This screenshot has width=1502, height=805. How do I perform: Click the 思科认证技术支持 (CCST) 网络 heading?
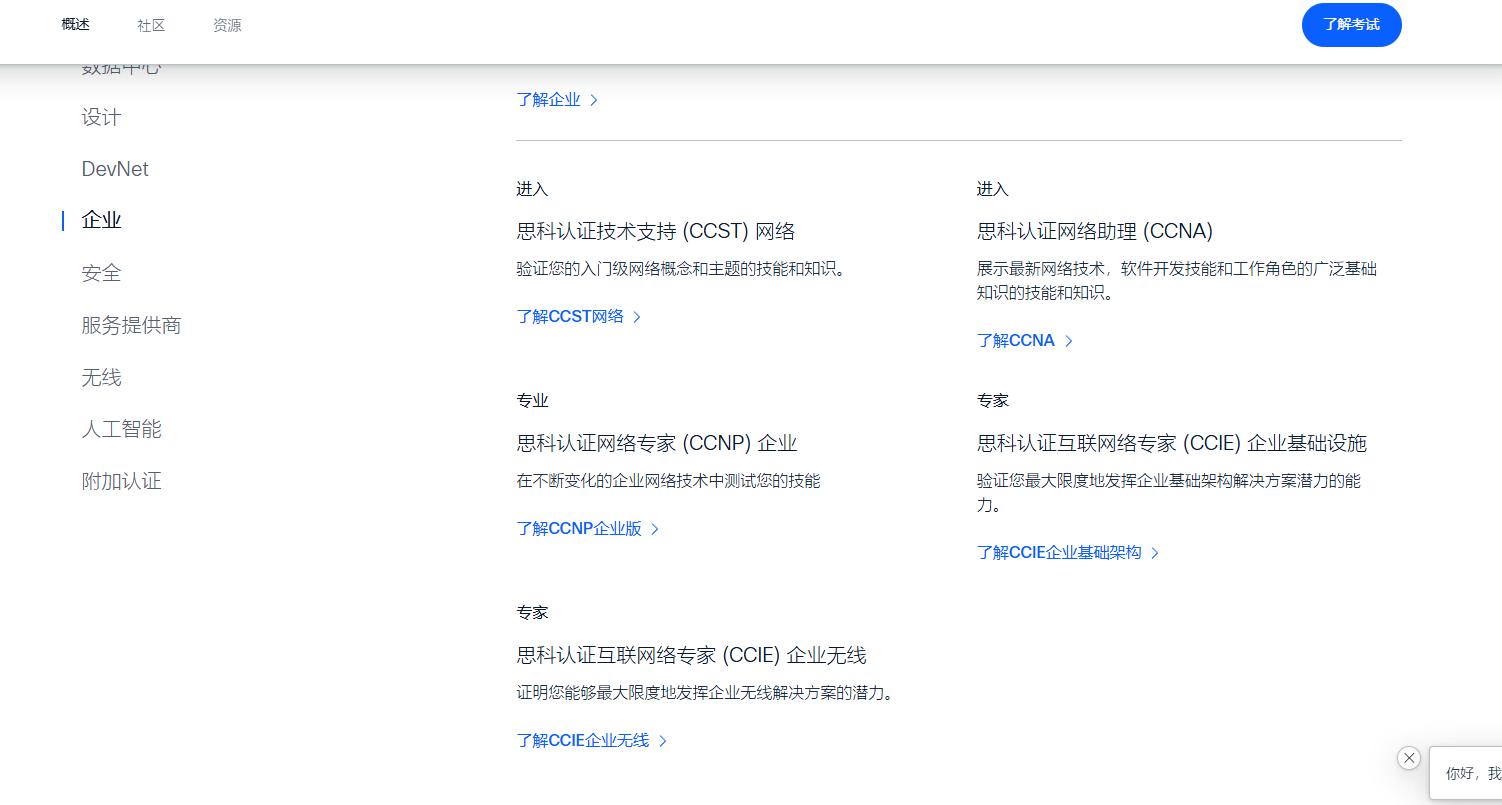656,231
